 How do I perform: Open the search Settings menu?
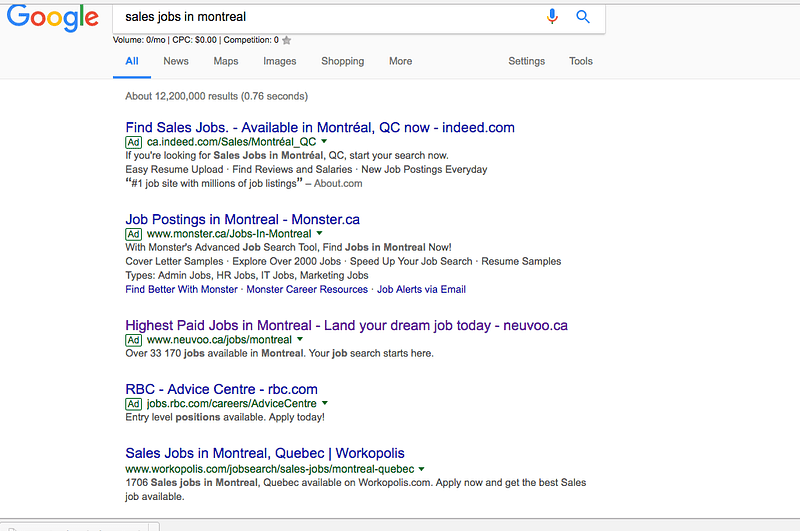[x=527, y=61]
